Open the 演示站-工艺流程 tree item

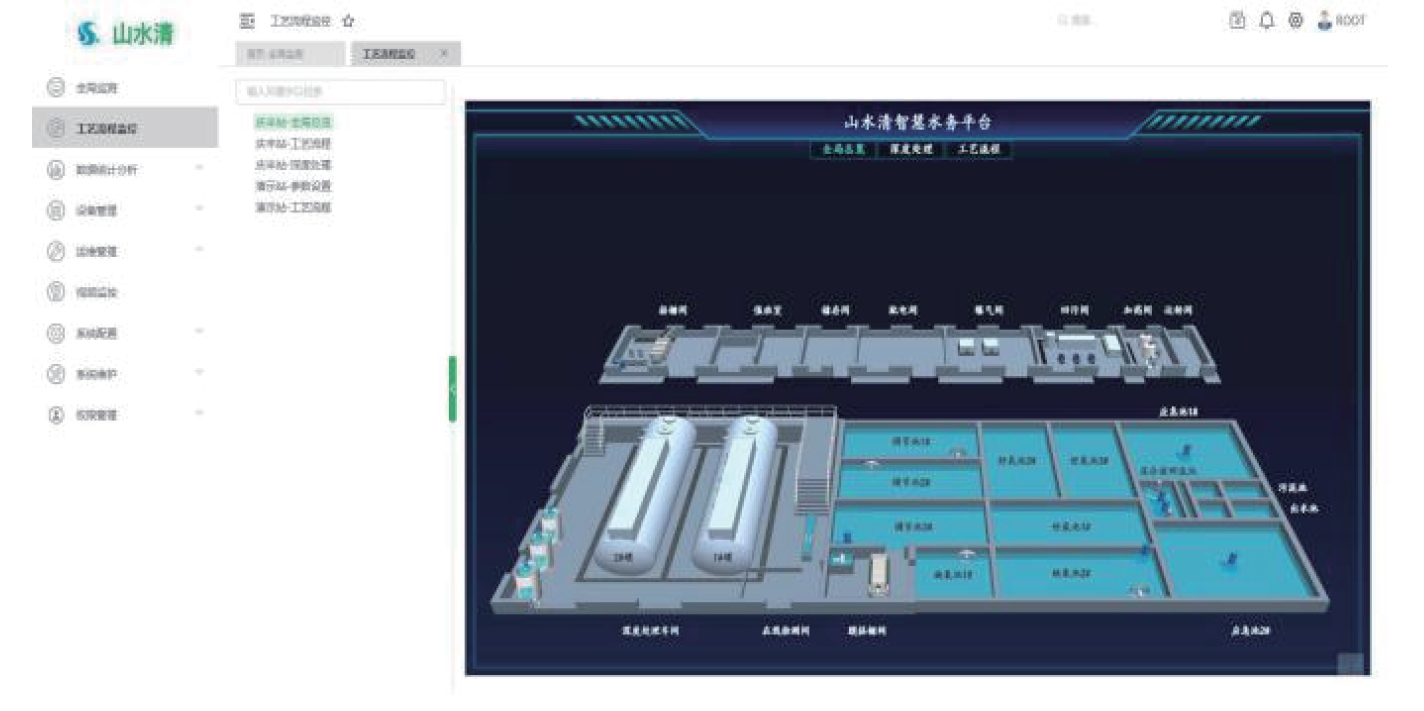[293, 207]
